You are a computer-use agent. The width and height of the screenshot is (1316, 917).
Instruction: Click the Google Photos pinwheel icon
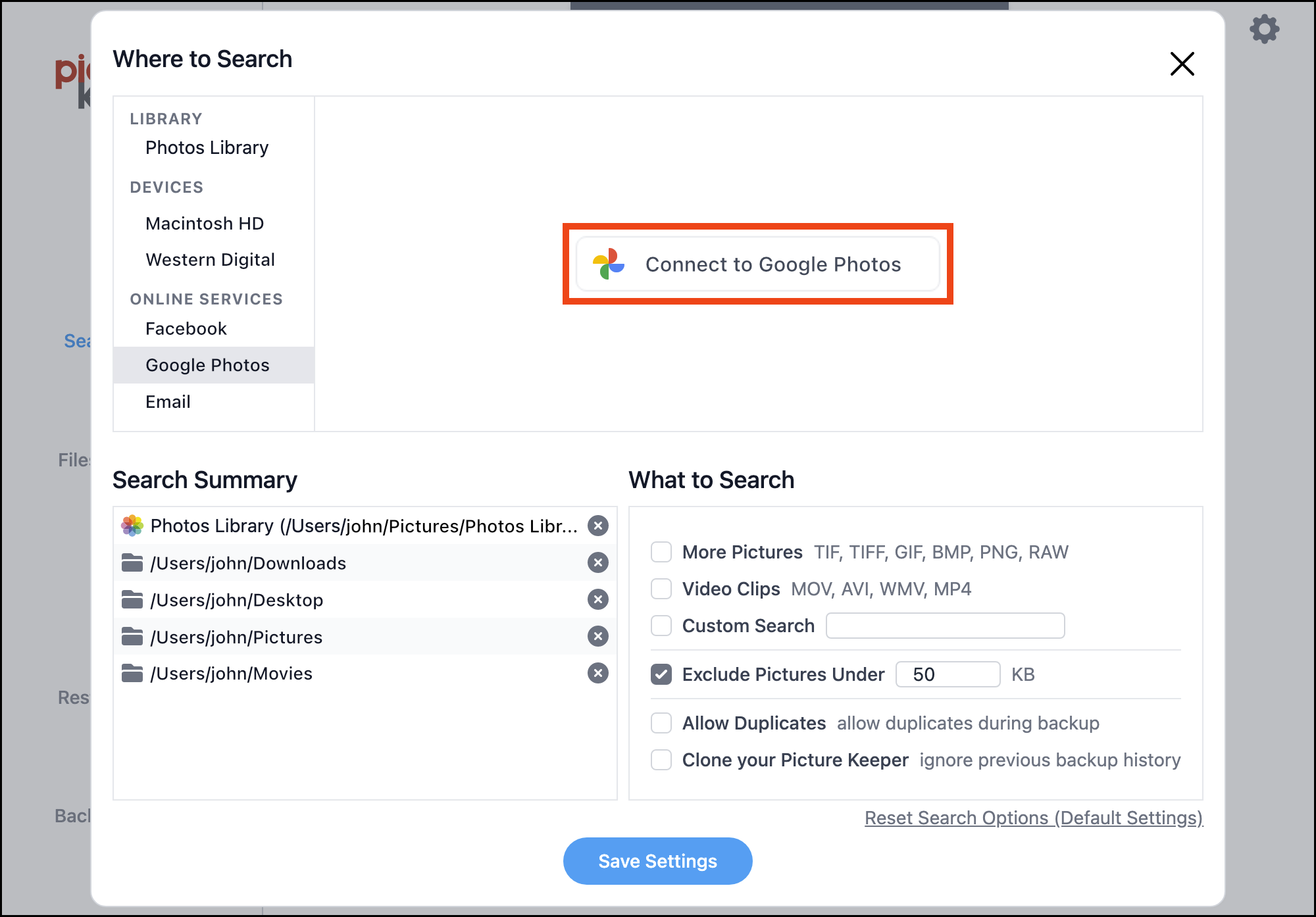point(609,264)
